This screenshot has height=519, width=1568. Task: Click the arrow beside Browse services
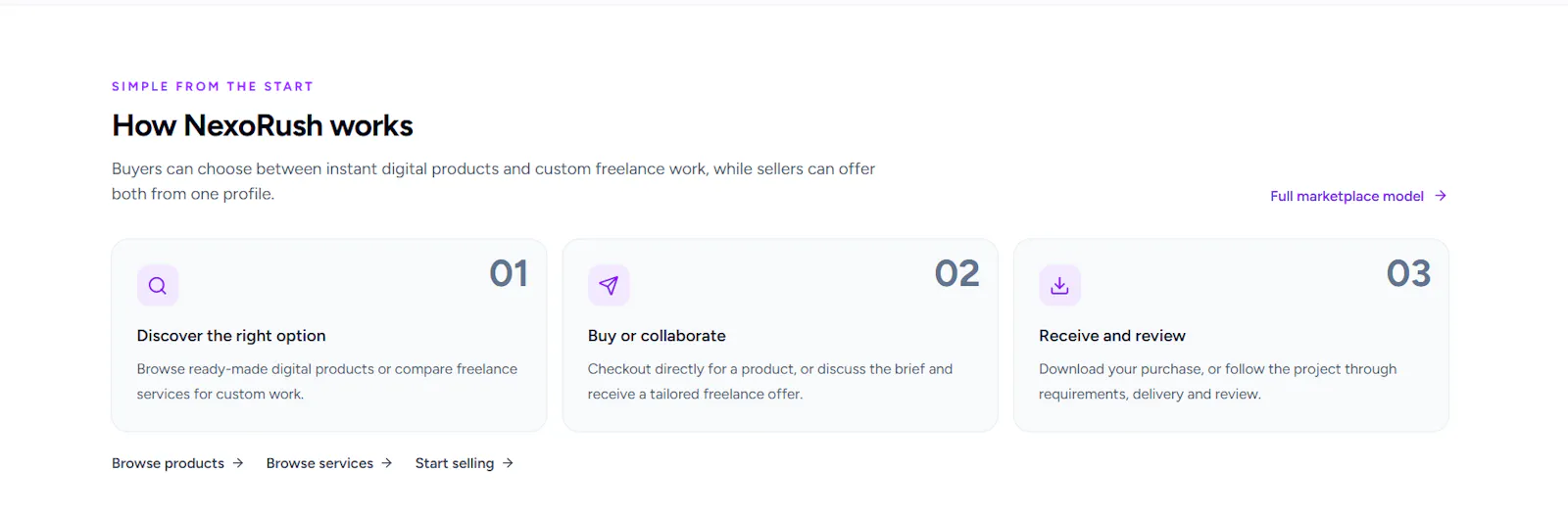pos(387,463)
